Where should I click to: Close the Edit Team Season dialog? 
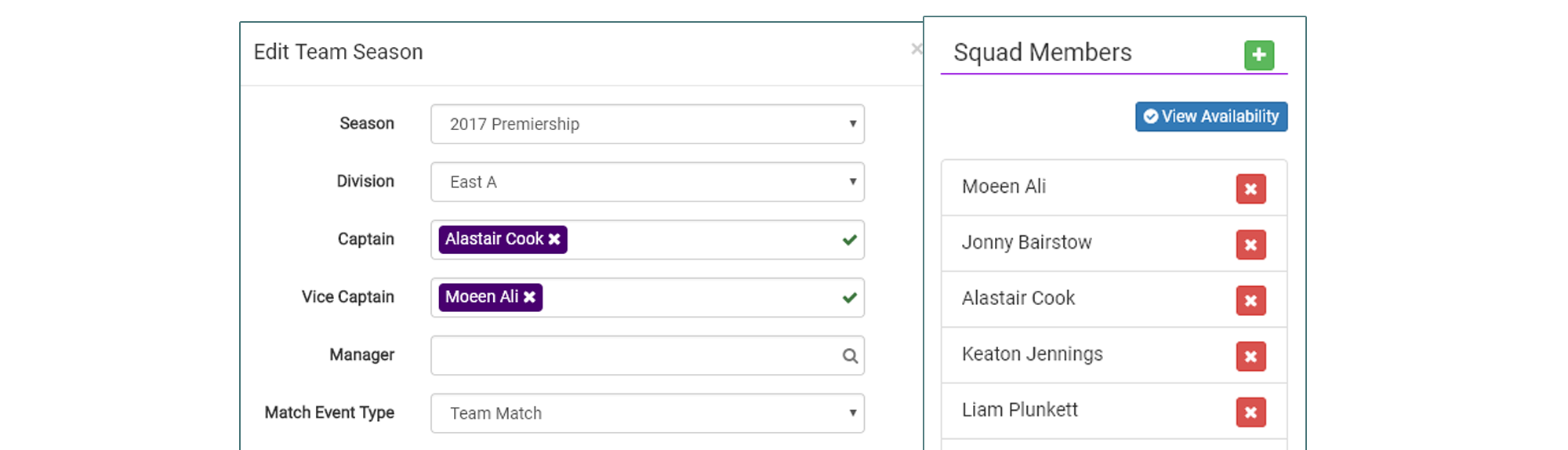tap(916, 49)
